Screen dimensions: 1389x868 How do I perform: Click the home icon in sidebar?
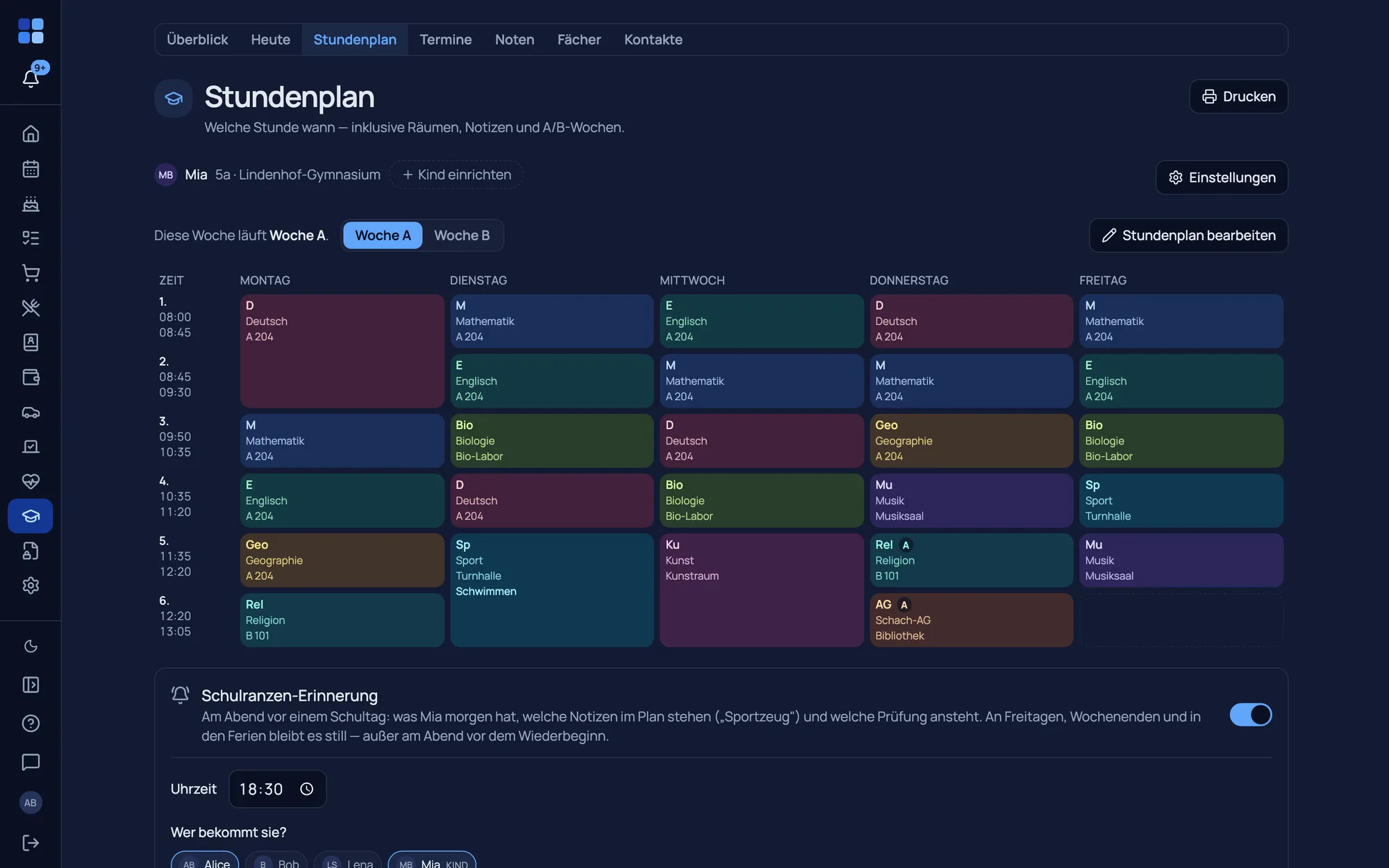31,133
